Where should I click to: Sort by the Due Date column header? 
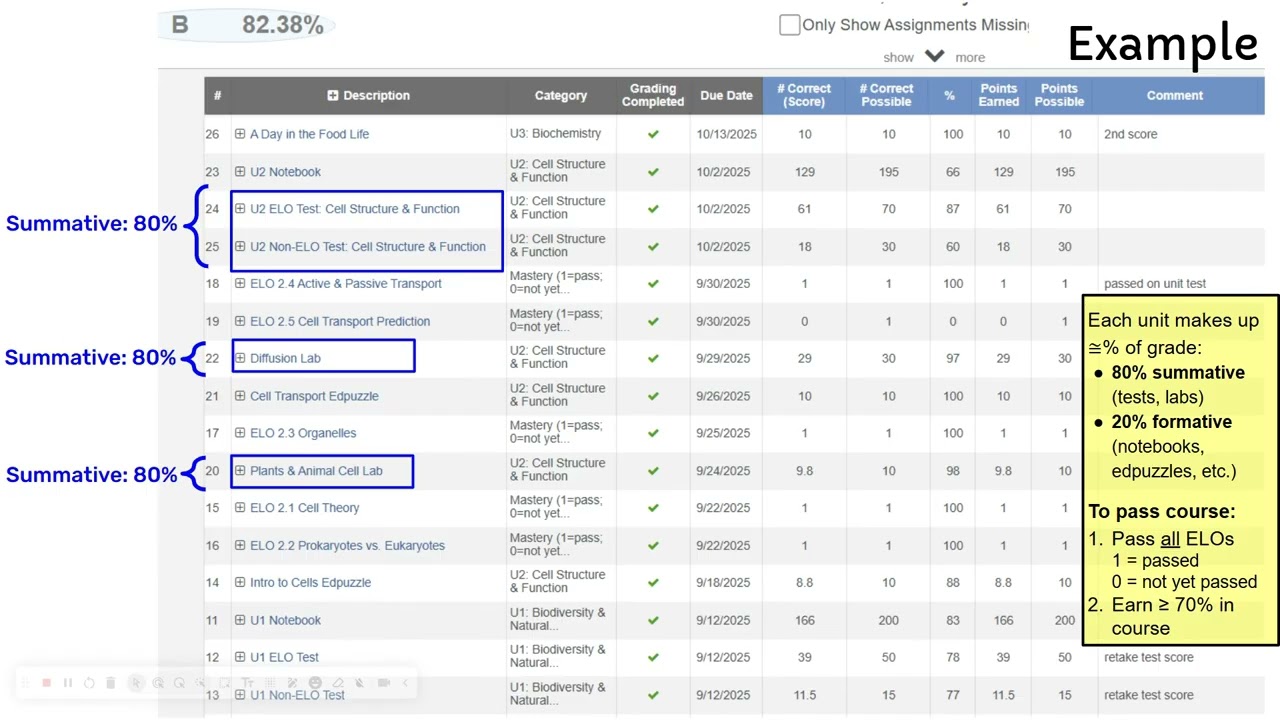[x=726, y=96]
